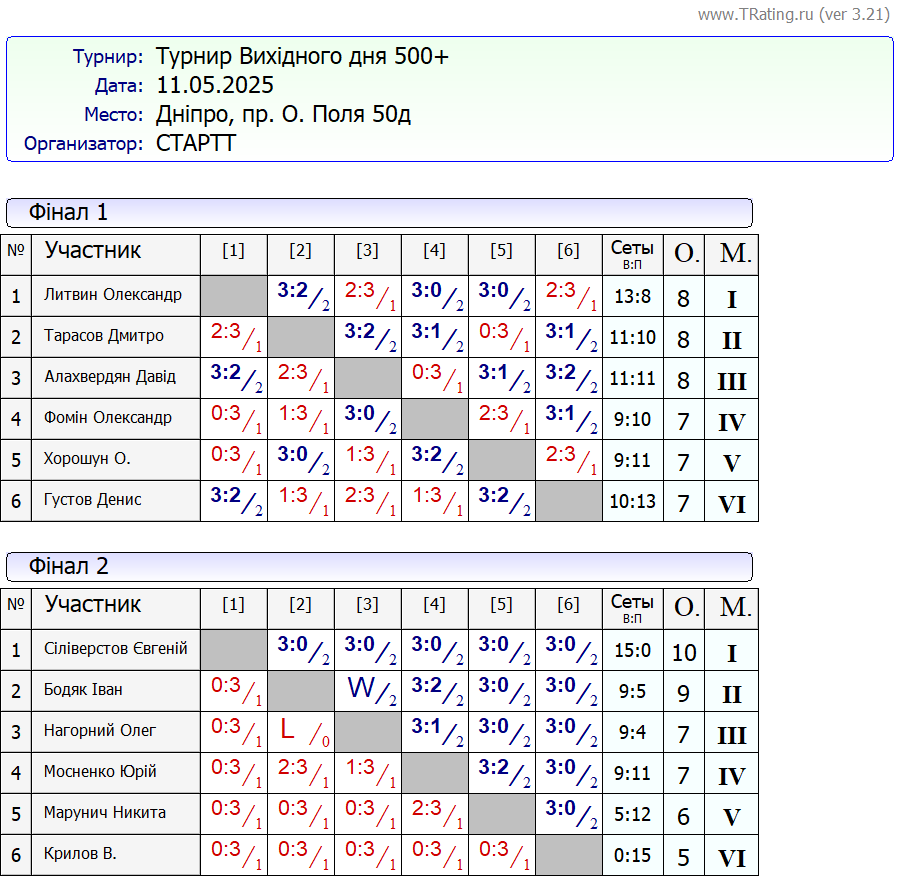Select player Мосненко Юрій
The image size is (900, 876).
click(100, 772)
